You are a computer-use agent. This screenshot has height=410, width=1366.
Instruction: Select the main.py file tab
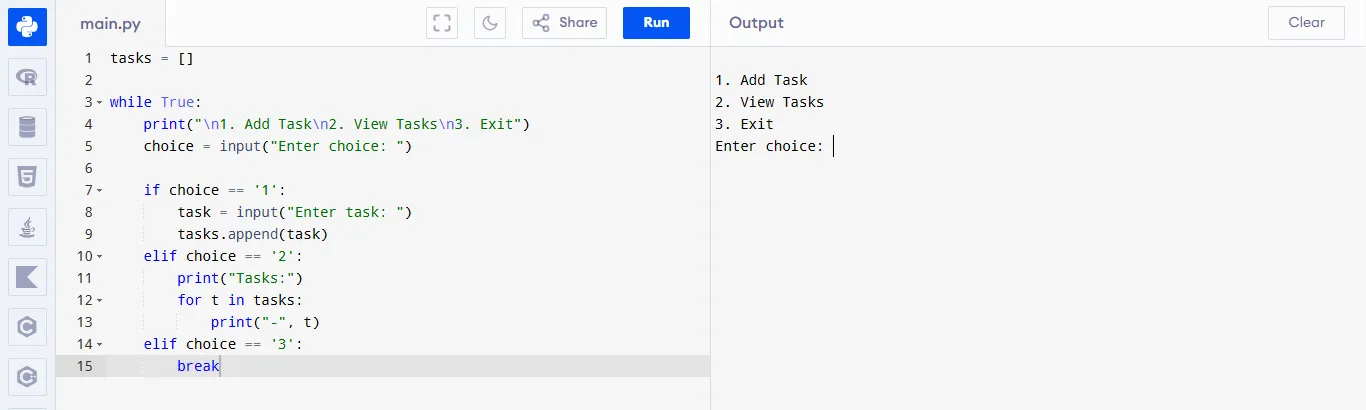(x=111, y=23)
